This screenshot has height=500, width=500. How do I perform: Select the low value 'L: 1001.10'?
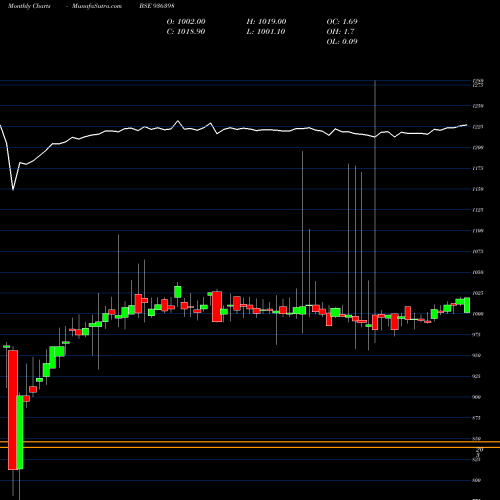click(x=266, y=31)
